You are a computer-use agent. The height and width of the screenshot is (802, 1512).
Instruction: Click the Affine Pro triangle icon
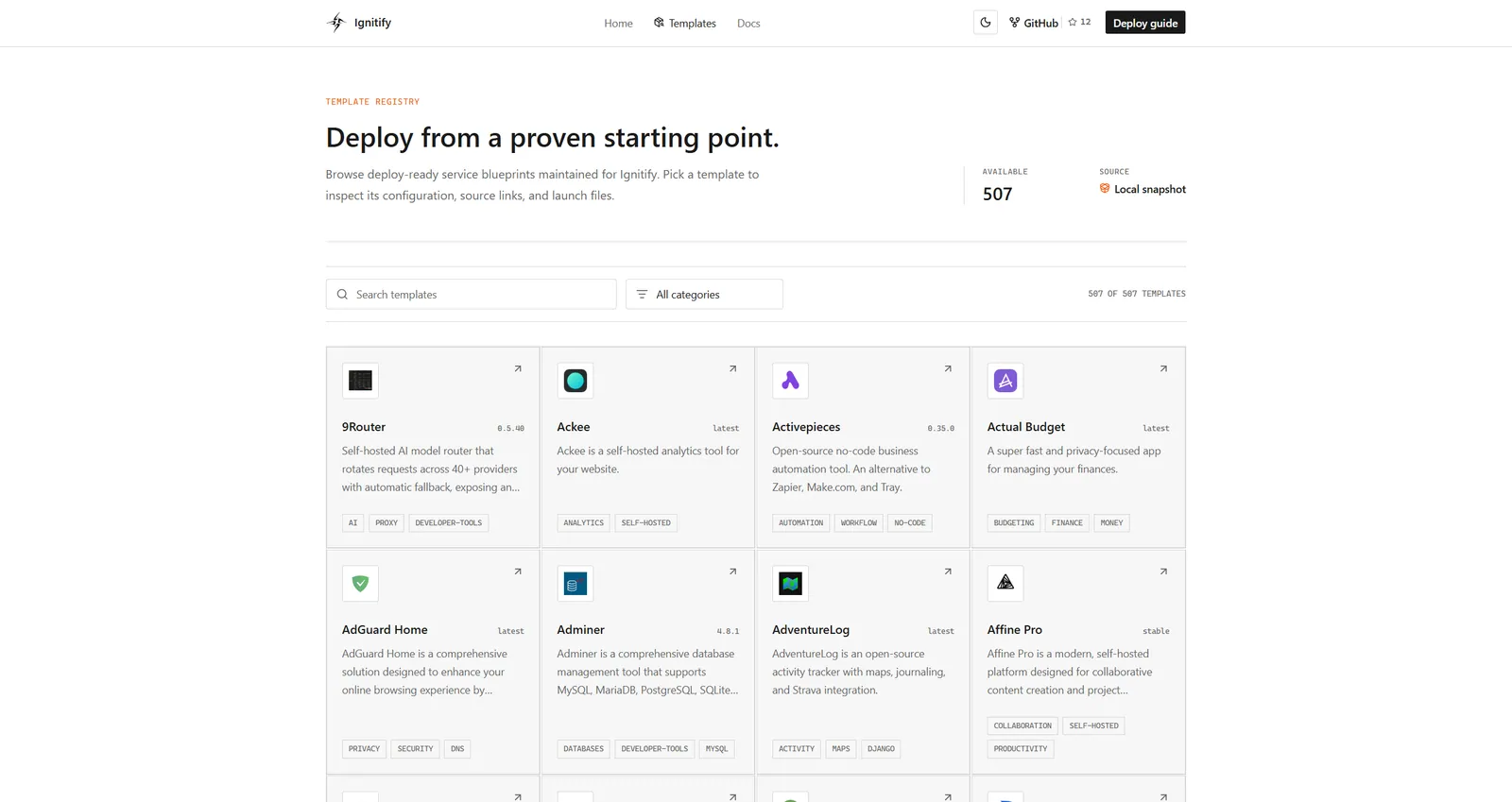(1005, 584)
